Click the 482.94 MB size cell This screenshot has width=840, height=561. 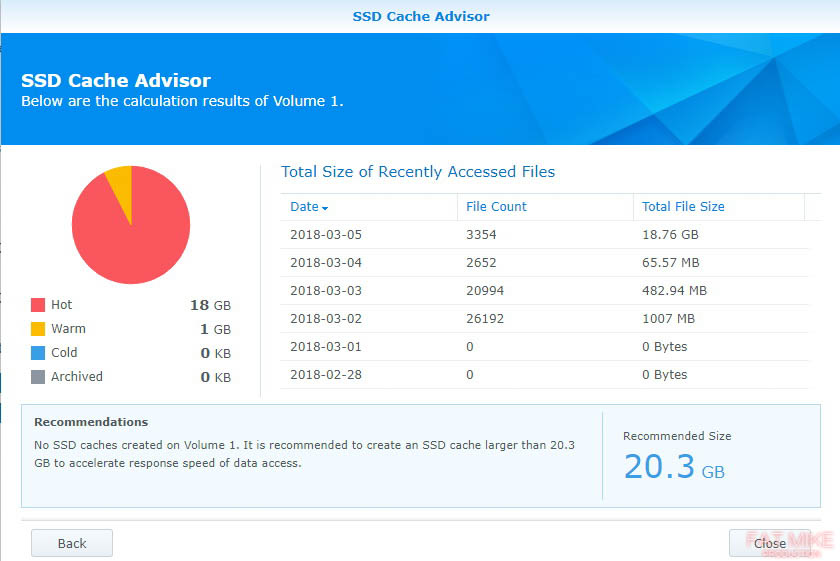click(674, 290)
